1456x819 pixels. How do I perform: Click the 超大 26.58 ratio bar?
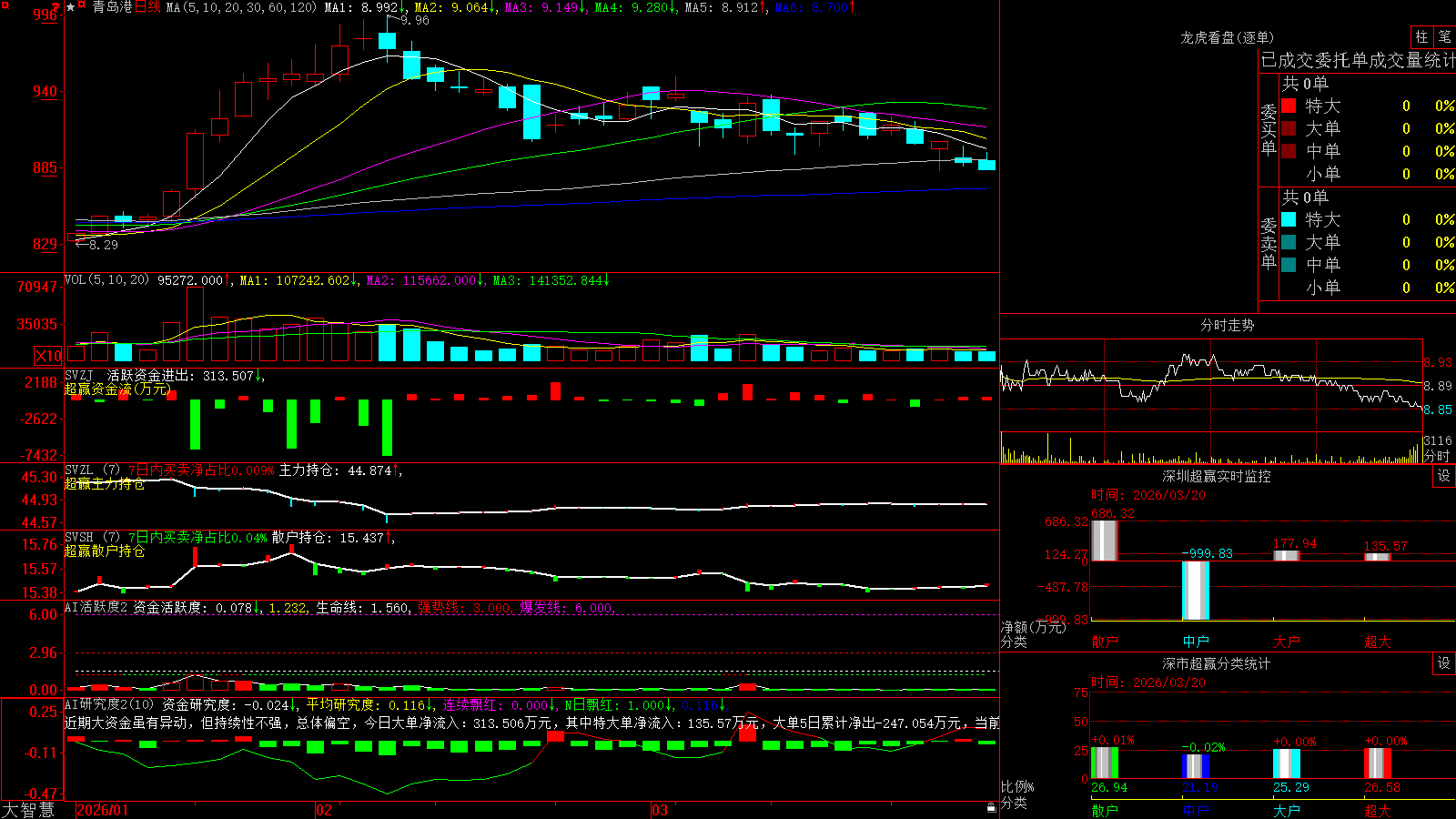(x=1378, y=763)
